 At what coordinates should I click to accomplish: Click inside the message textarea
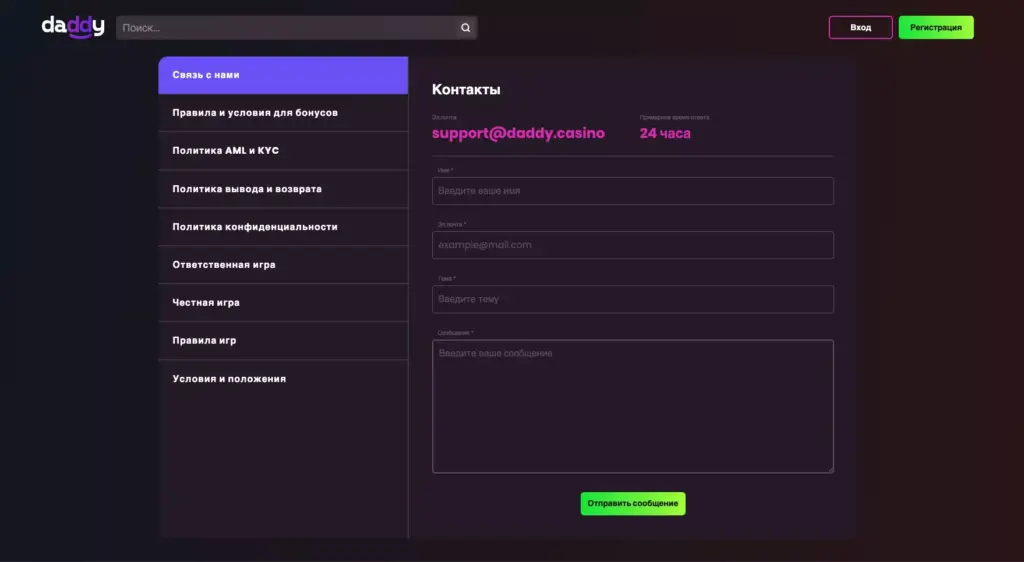click(632, 406)
